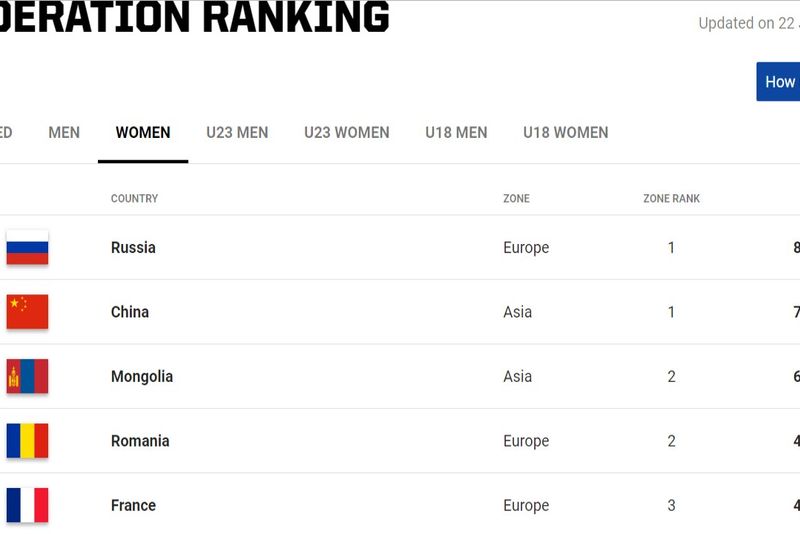
Task: Open the U23 WOMEN tab
Action: [x=347, y=132]
